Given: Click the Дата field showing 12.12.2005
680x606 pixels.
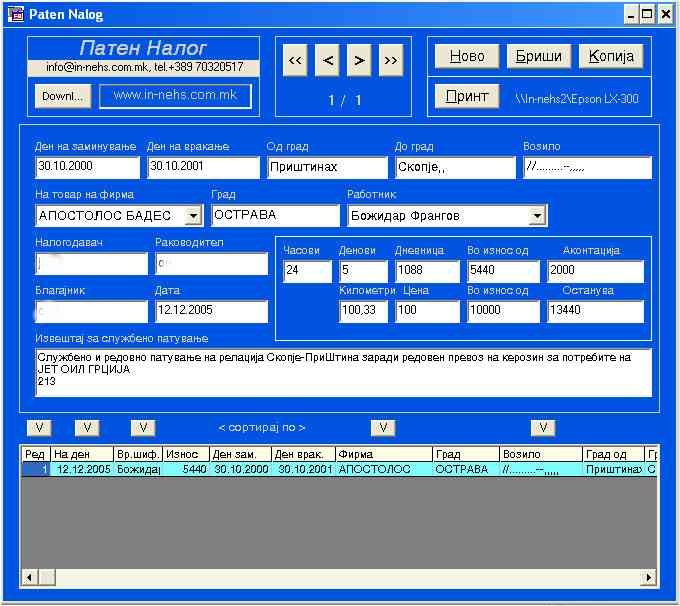Looking at the screenshot, I should click(212, 311).
